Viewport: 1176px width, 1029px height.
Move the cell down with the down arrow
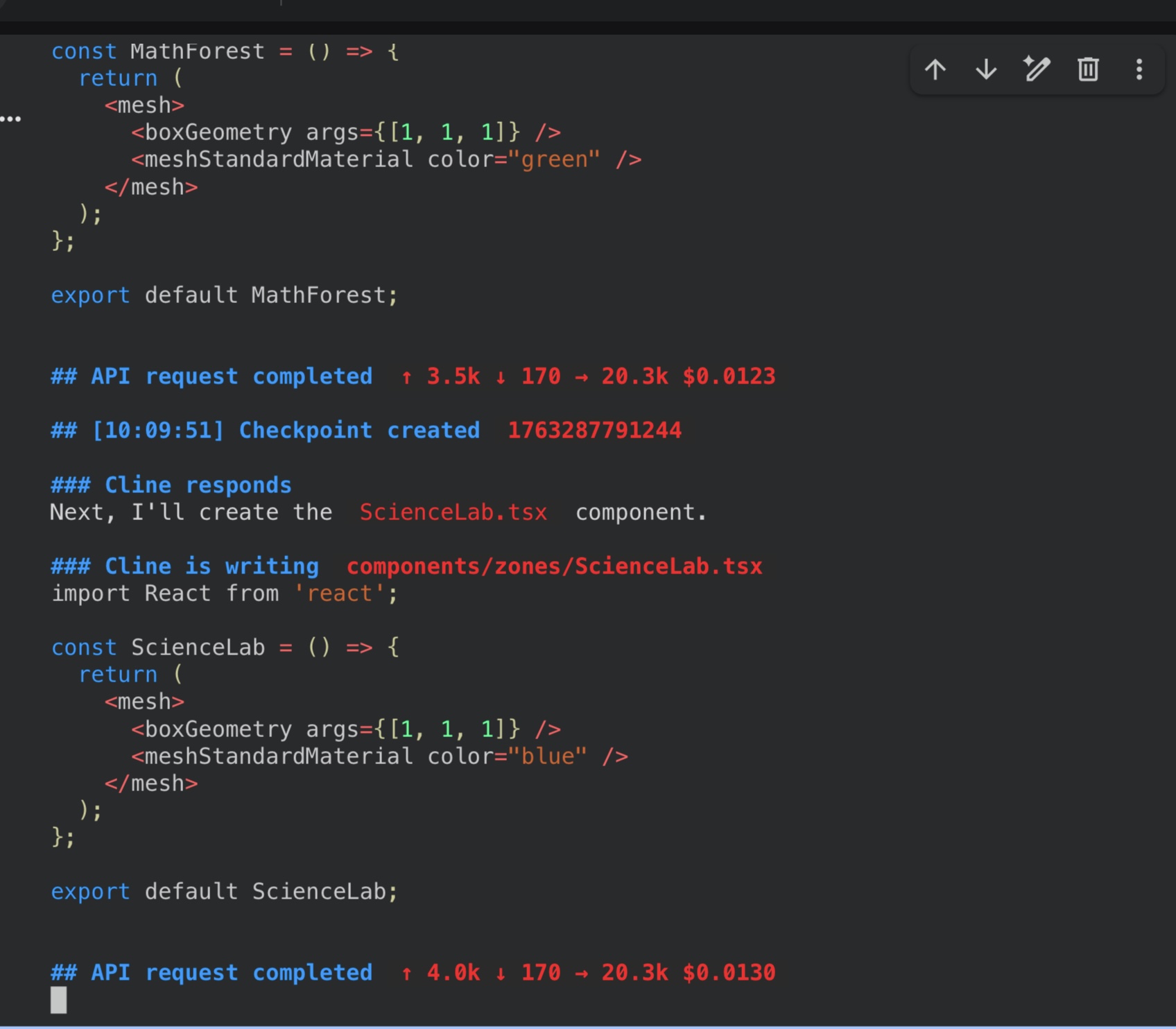[986, 69]
